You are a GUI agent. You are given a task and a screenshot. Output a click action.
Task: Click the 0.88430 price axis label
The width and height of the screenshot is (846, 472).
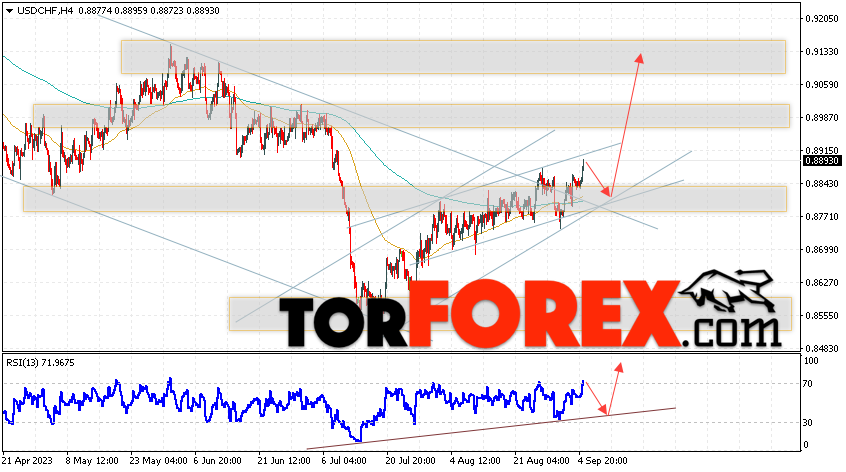pyautogui.click(x=822, y=184)
